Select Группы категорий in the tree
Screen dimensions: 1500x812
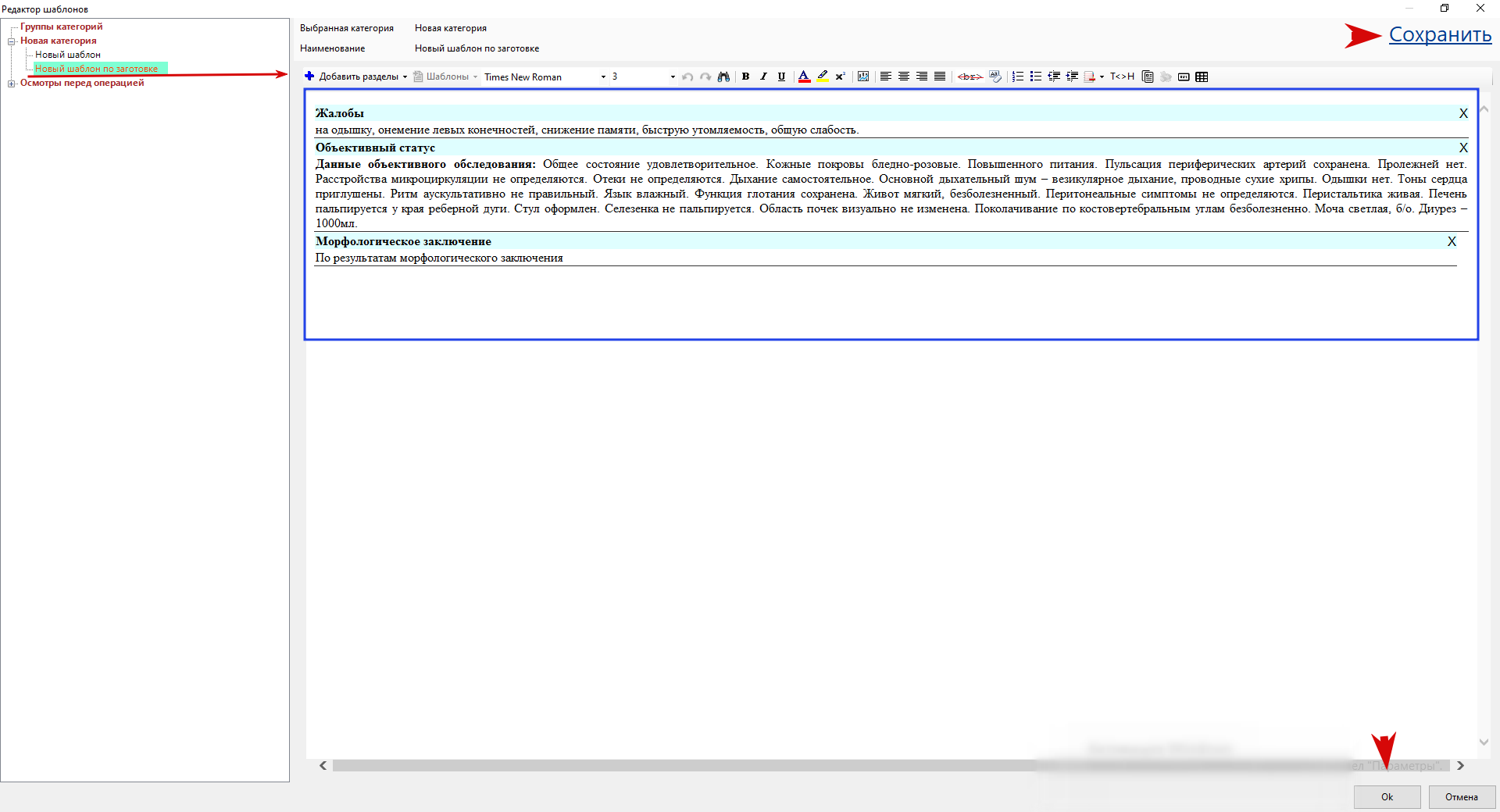[61, 27]
